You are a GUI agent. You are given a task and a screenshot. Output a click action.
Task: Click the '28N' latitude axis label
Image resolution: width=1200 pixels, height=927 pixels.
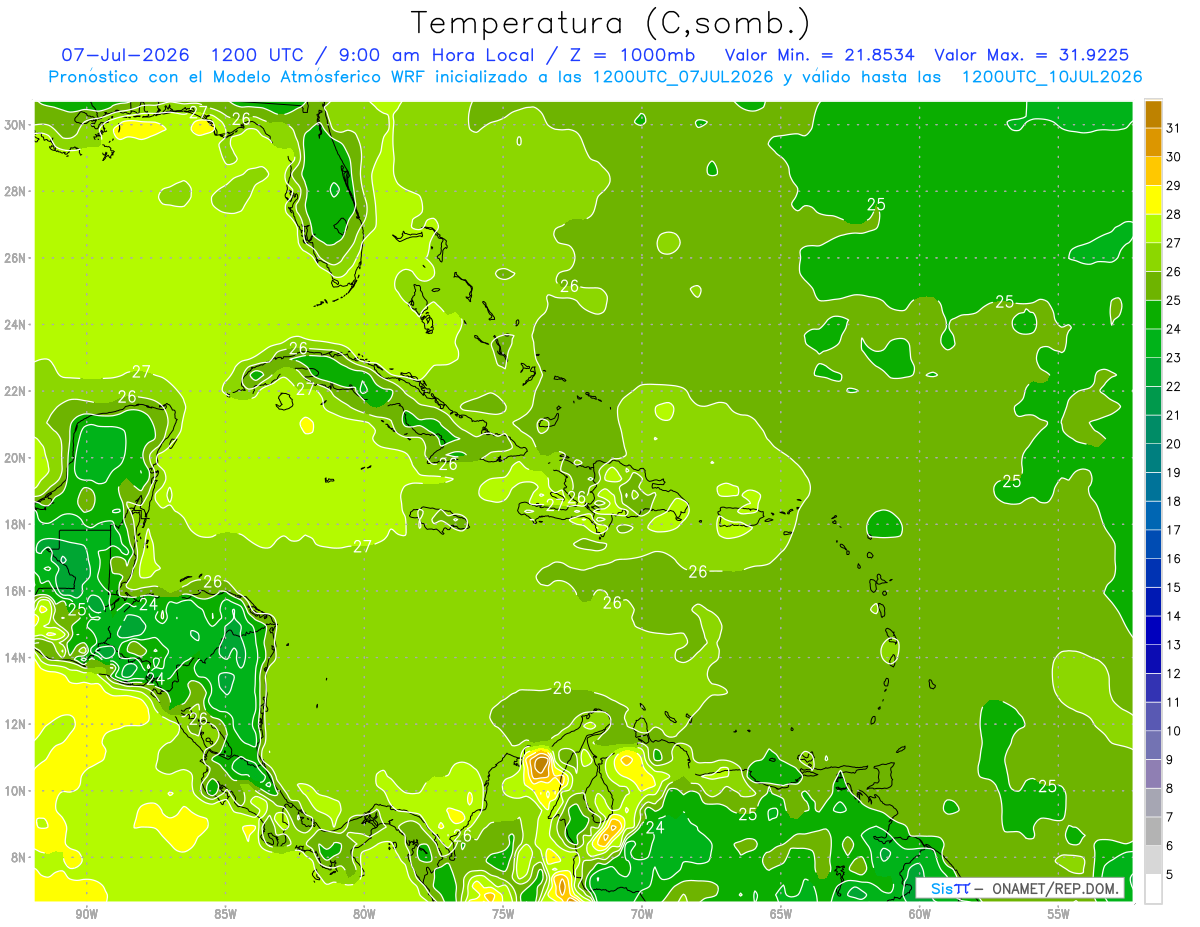coord(16,191)
